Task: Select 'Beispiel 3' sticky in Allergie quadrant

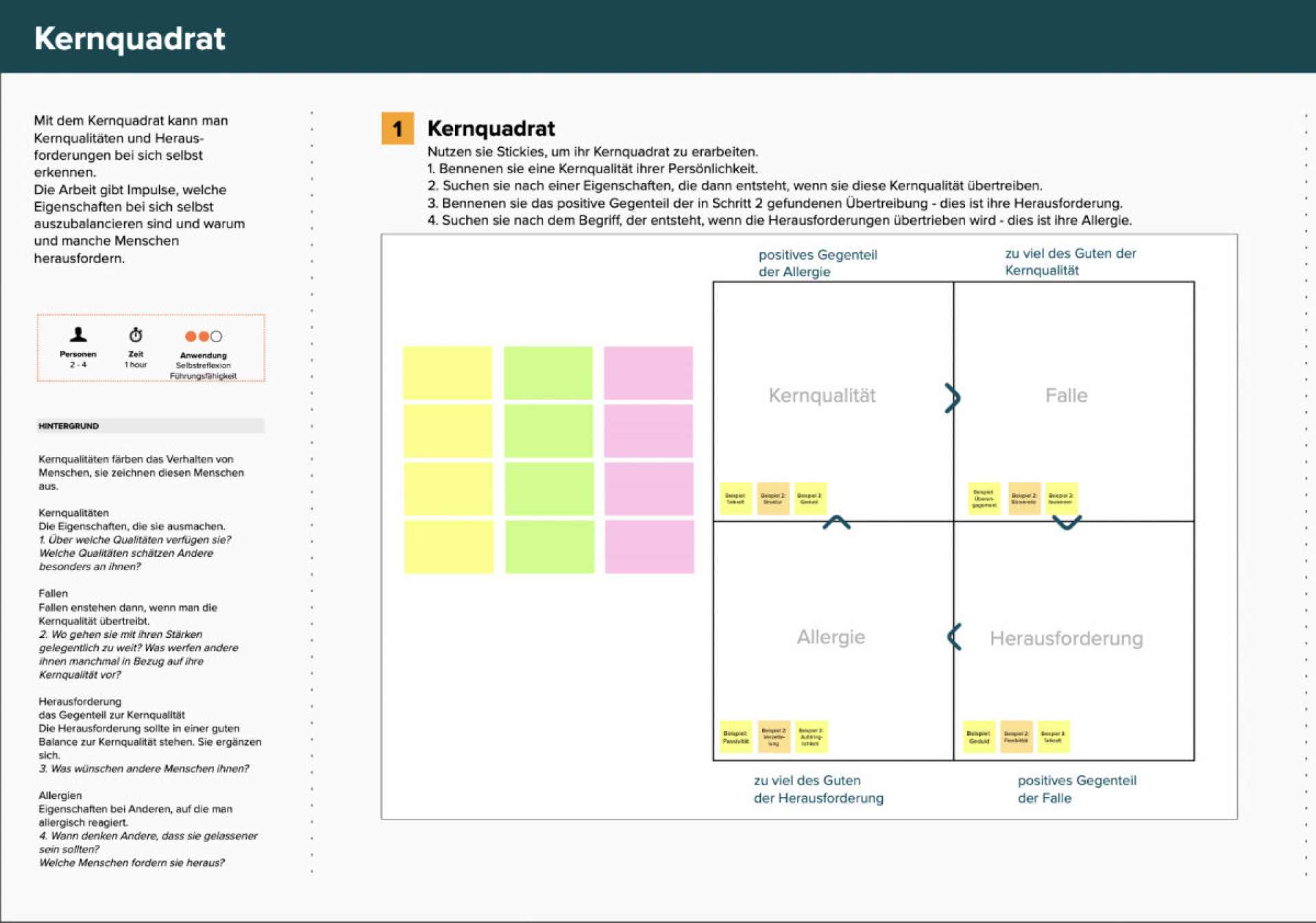Action: coord(811,737)
